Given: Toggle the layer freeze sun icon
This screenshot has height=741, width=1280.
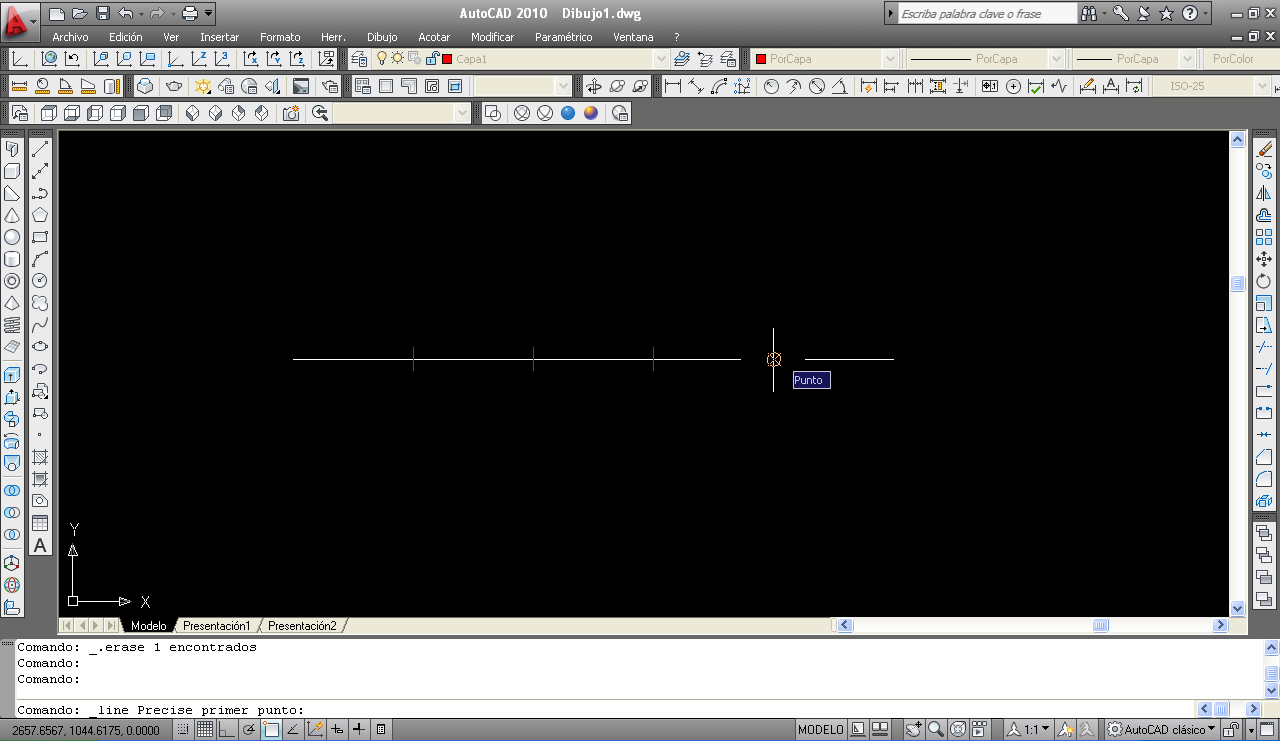Looking at the screenshot, I should 397,59.
